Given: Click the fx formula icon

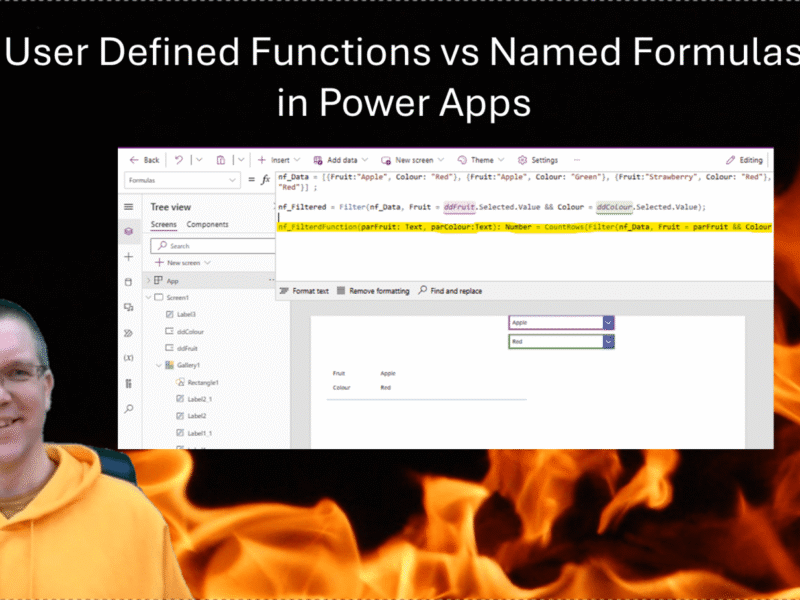Looking at the screenshot, I should click(265, 180).
